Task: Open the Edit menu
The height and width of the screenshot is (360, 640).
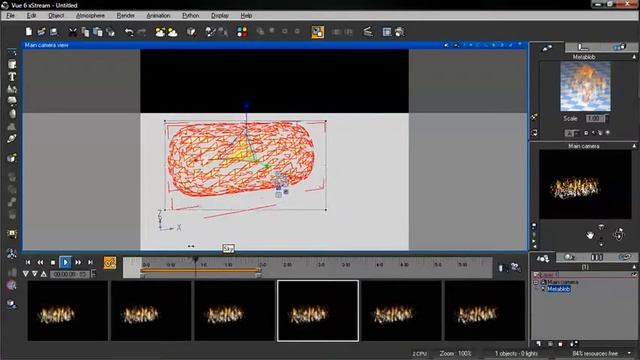Action: pos(31,16)
